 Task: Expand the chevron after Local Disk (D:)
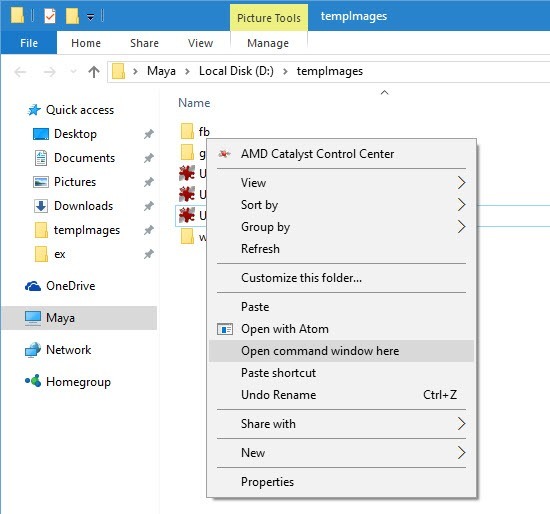tap(285, 72)
